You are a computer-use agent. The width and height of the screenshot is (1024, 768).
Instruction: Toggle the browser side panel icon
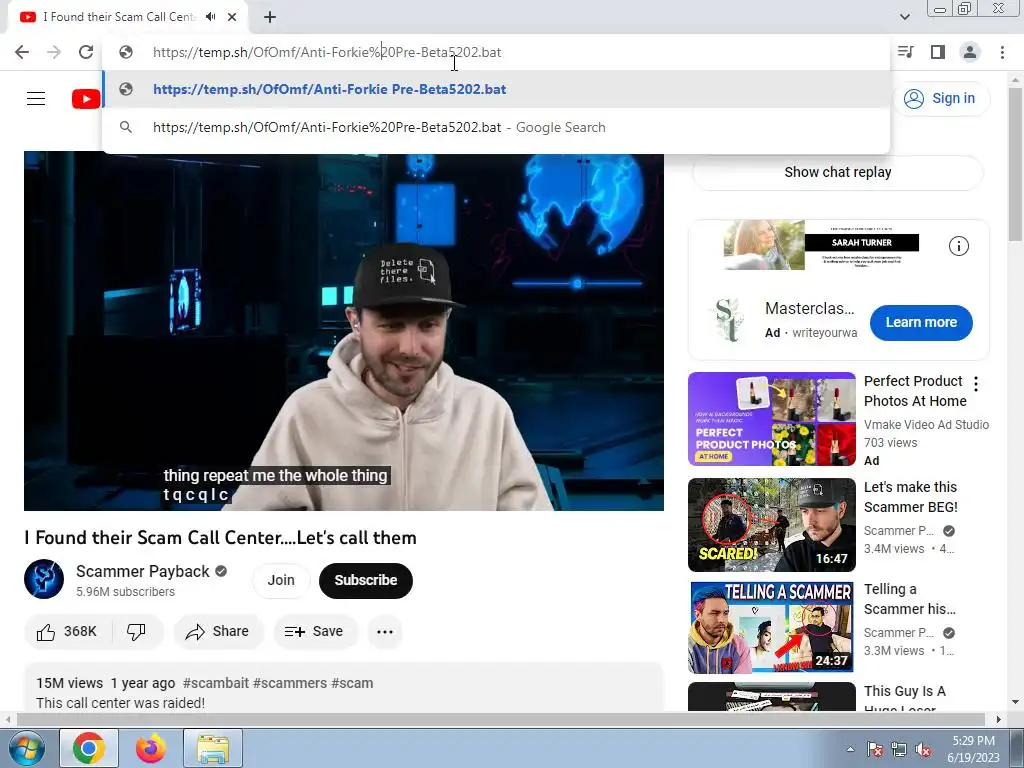pos(938,52)
